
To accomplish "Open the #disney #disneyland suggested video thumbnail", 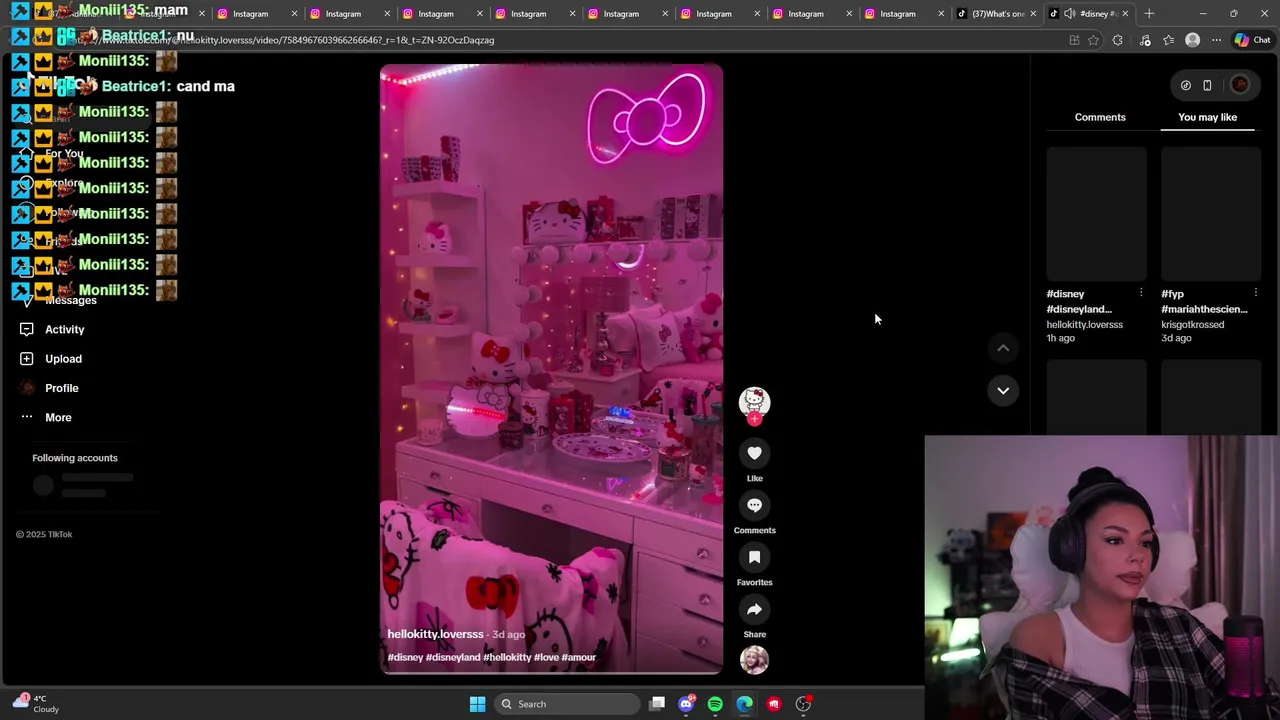I will [x=1096, y=214].
